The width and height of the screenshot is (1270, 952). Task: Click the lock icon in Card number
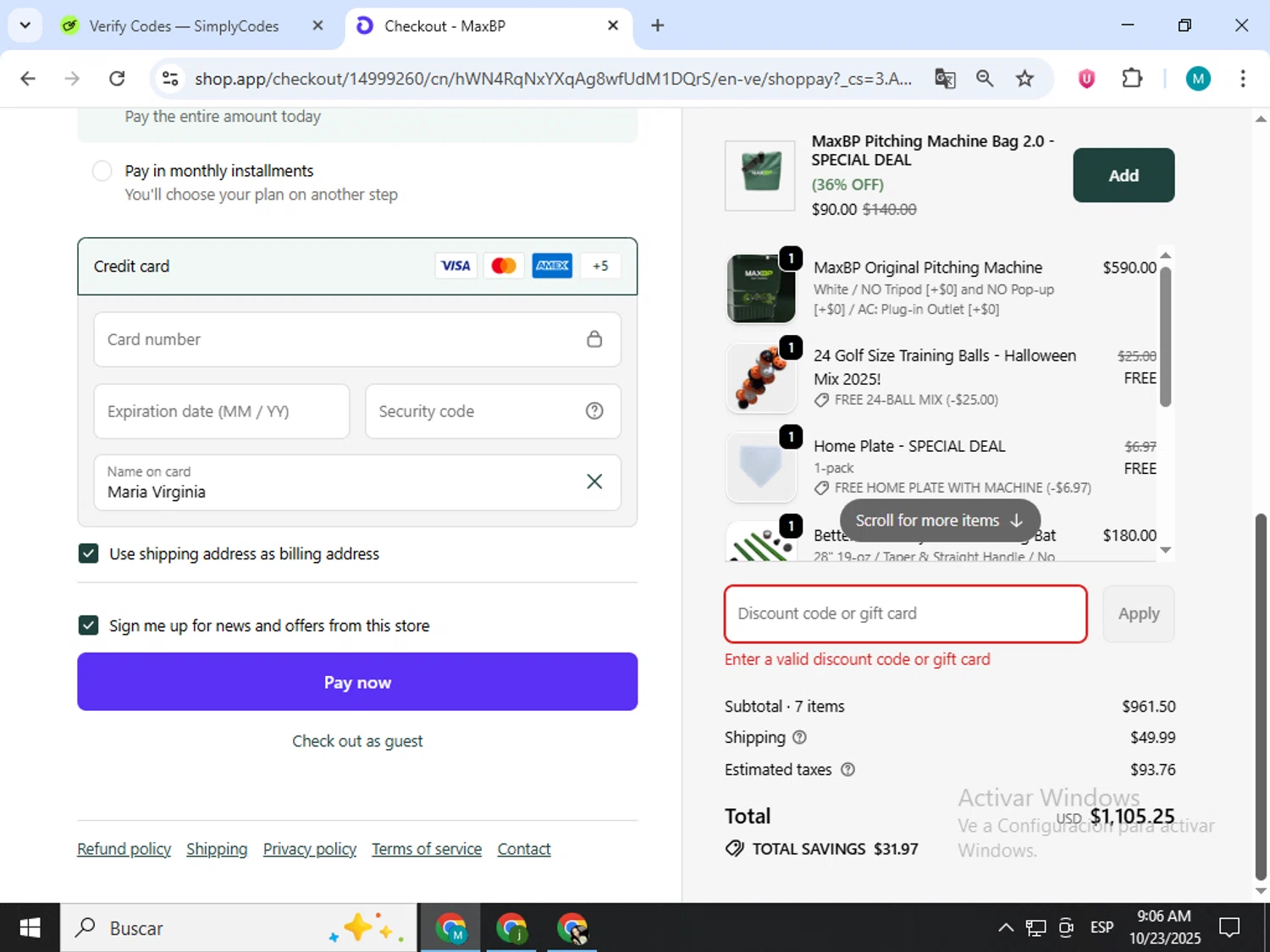coord(594,339)
